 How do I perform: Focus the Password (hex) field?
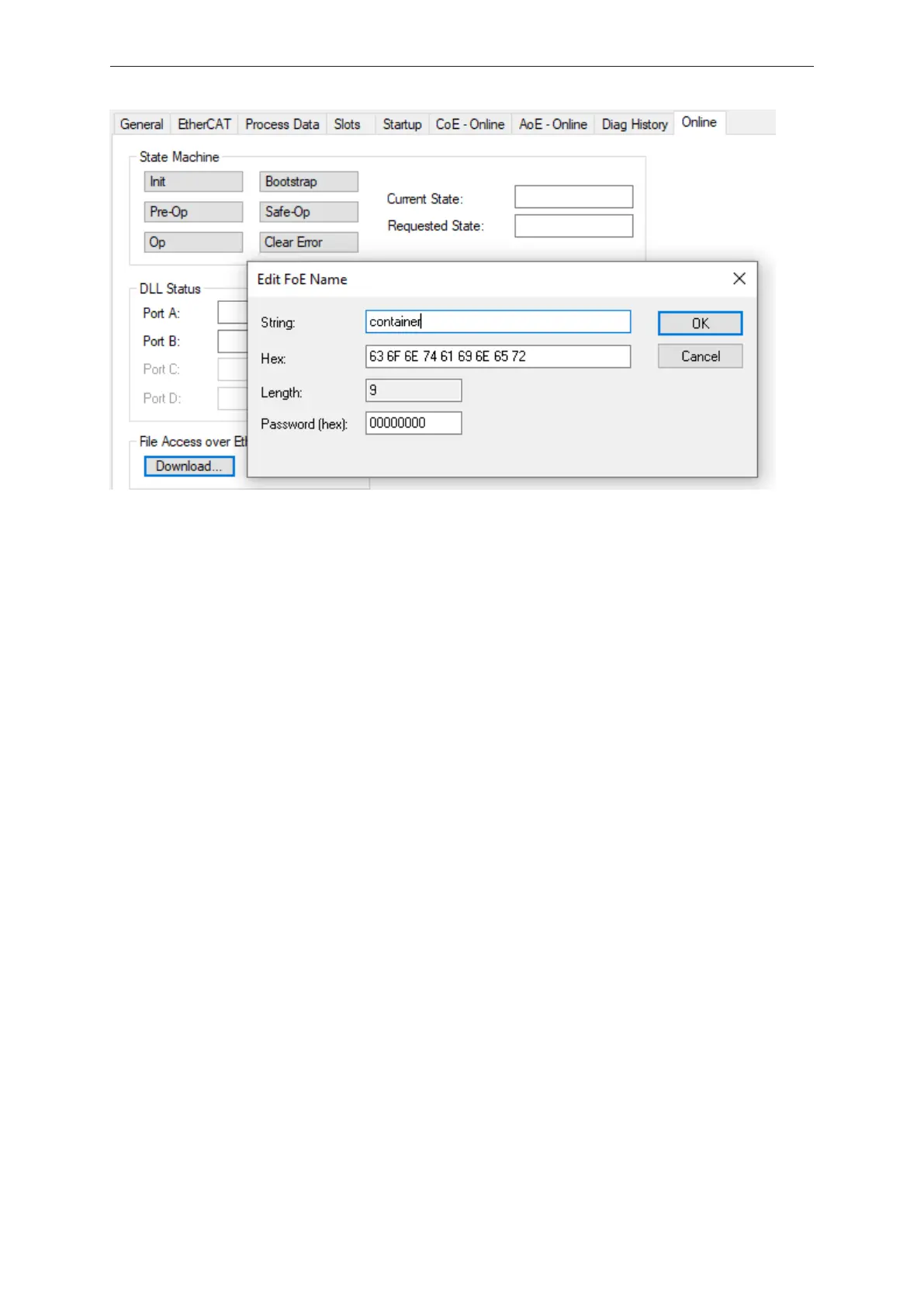[413, 423]
